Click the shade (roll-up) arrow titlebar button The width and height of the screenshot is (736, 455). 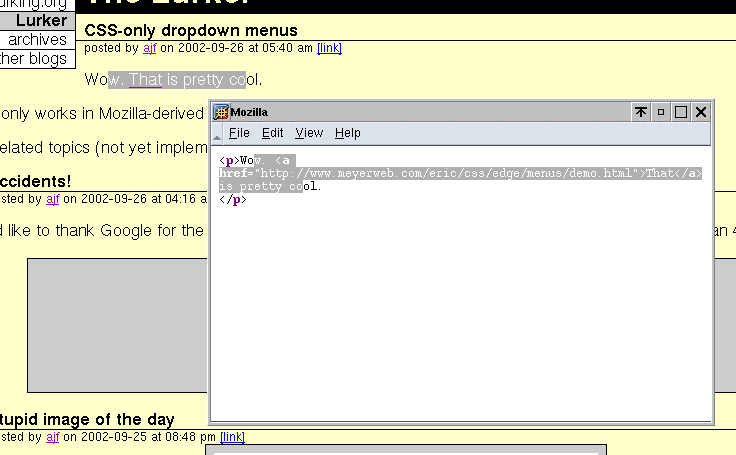(x=641, y=112)
